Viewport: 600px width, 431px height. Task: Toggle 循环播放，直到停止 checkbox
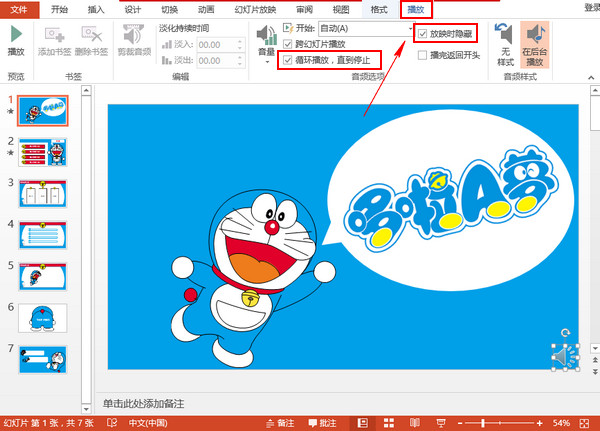point(288,60)
